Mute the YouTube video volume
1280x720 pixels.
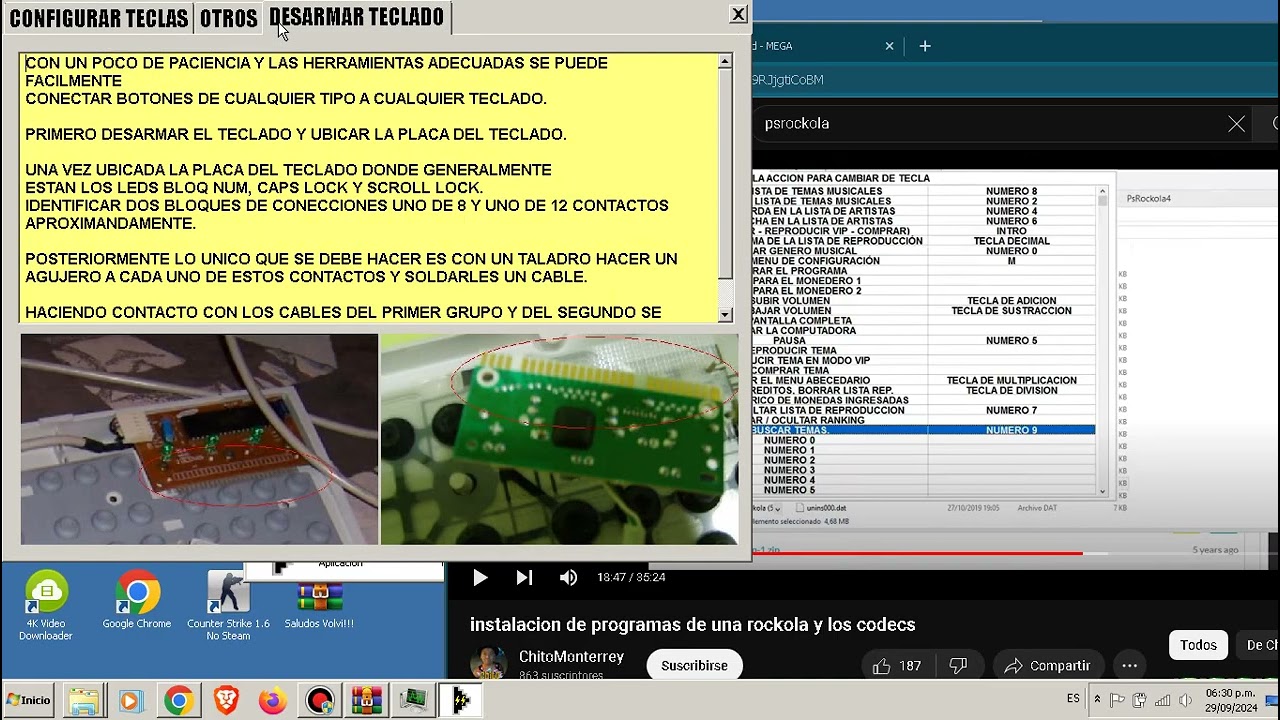[568, 577]
